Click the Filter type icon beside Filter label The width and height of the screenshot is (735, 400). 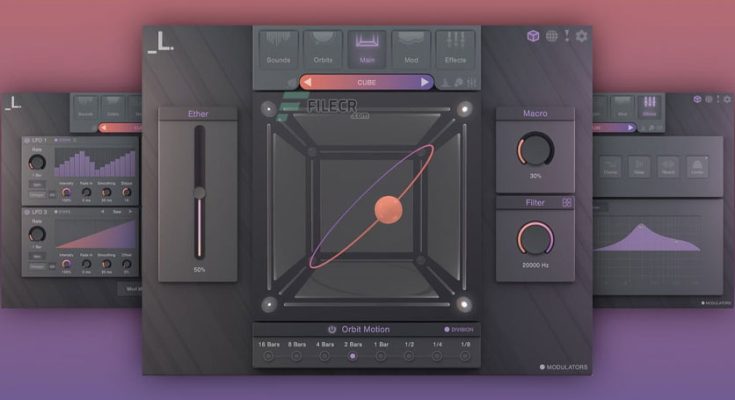coord(566,202)
